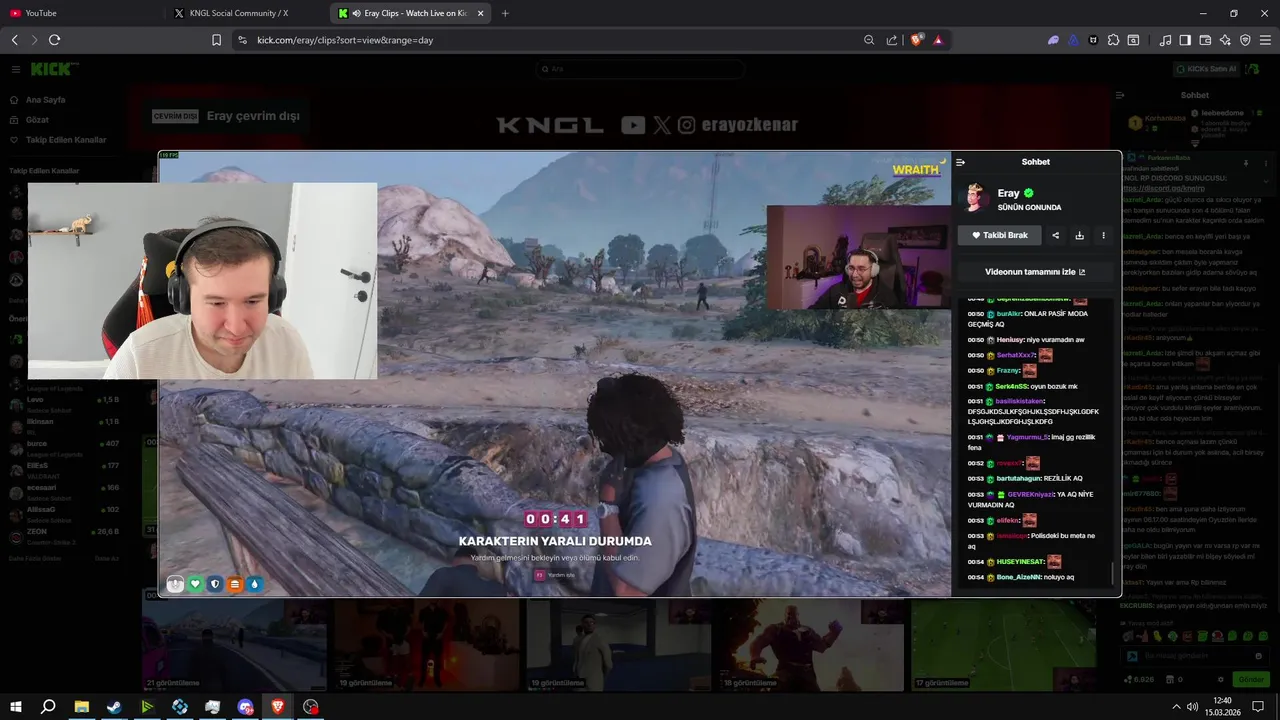Open the browser hamburger main menu
The image size is (1280, 720).
1265,40
